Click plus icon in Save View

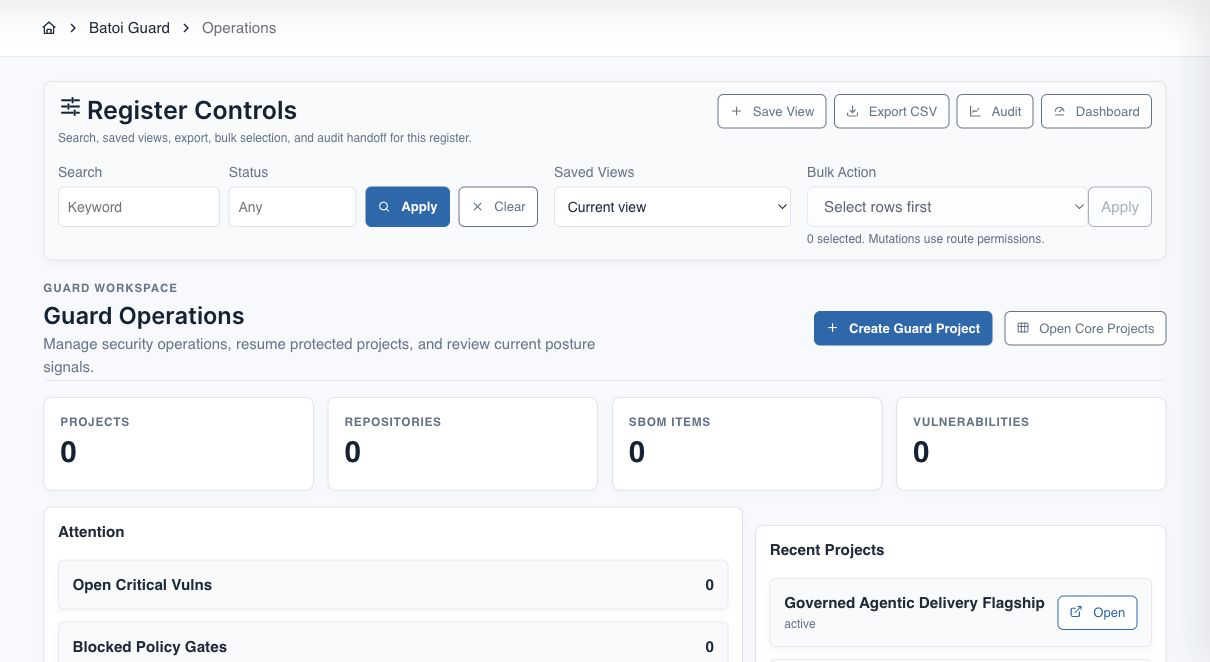pyautogui.click(x=737, y=111)
